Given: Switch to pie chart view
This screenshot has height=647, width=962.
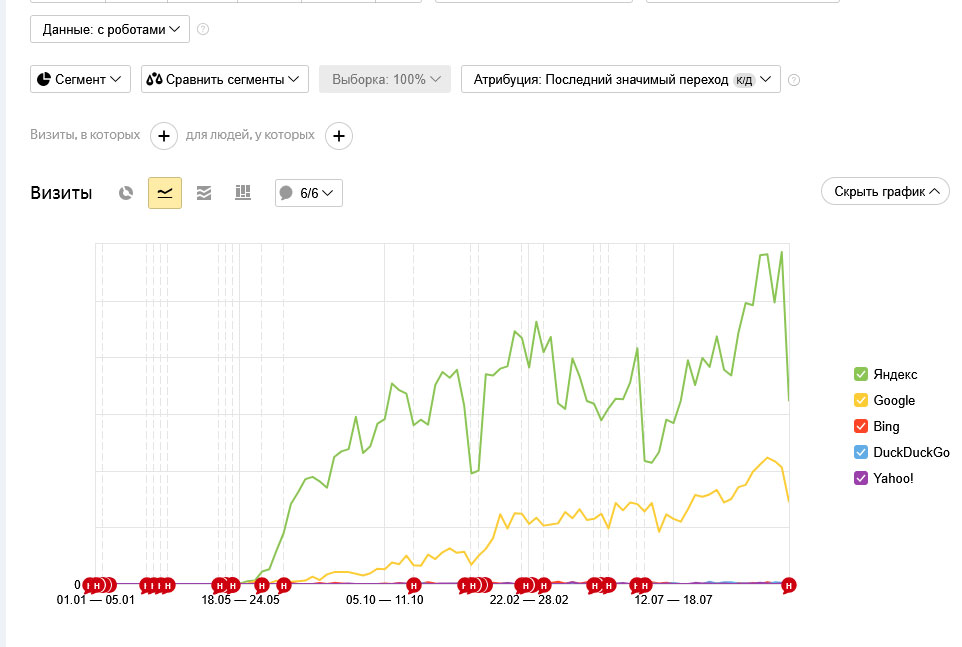Looking at the screenshot, I should (x=126, y=193).
